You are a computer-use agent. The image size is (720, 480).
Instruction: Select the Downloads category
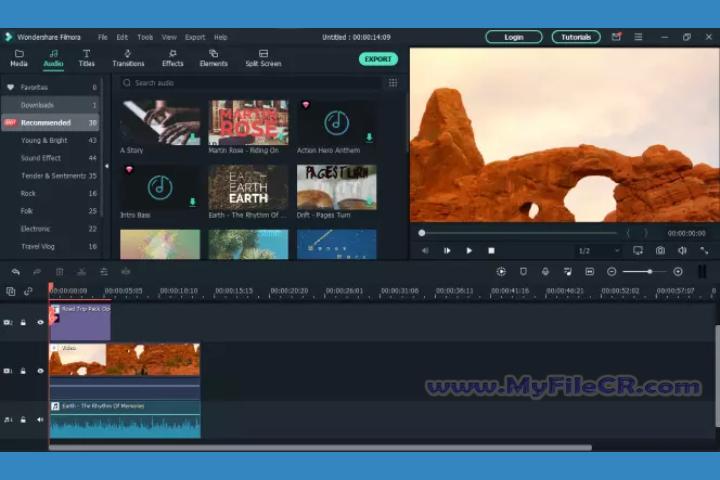[x=51, y=105]
